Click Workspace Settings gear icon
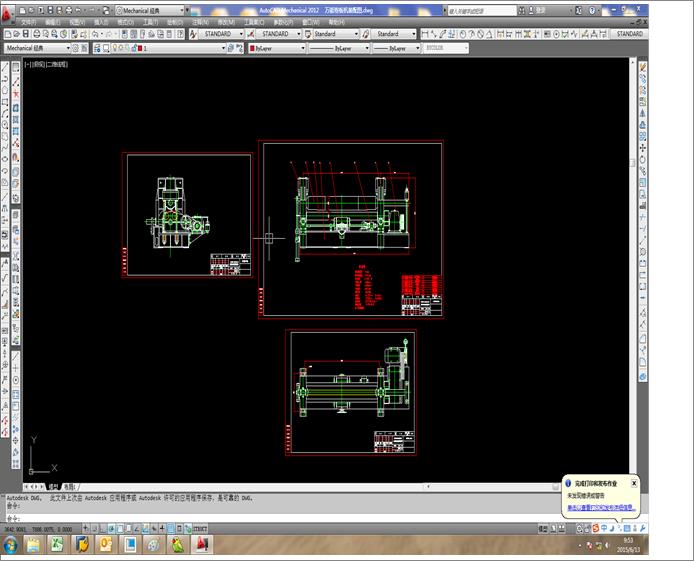Screen dimensions: 694x561 click(75, 48)
